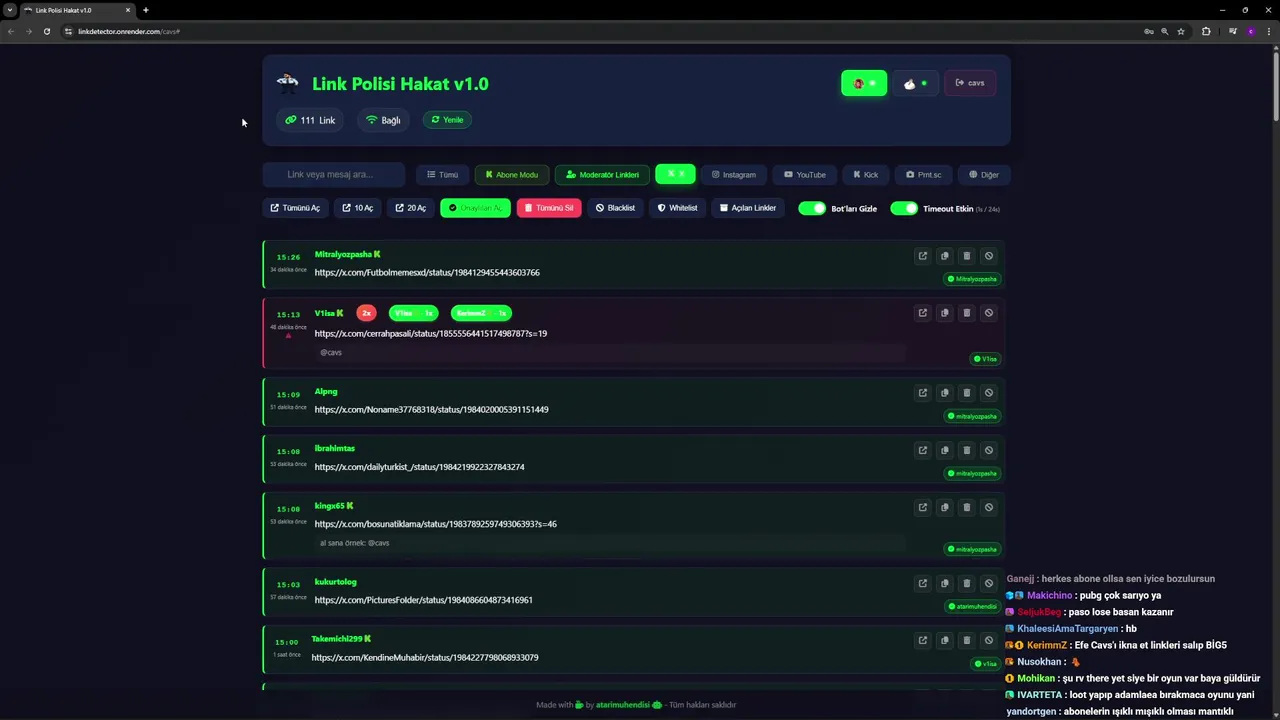
Task: Block the ibrahimtas link entry
Action: [x=988, y=450]
